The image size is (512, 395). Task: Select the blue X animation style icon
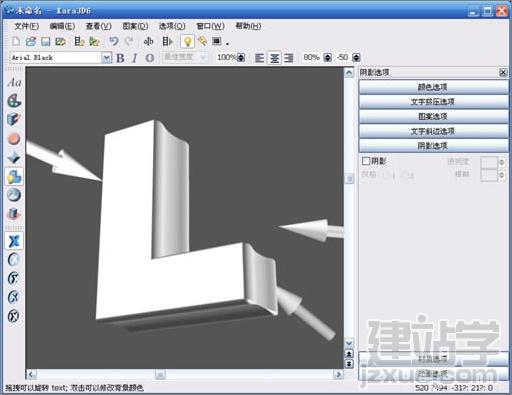14,241
